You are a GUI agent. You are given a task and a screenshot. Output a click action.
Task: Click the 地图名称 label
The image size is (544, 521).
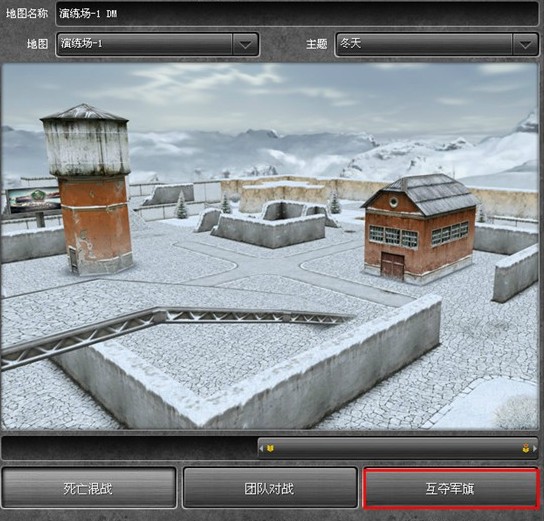coord(27,14)
